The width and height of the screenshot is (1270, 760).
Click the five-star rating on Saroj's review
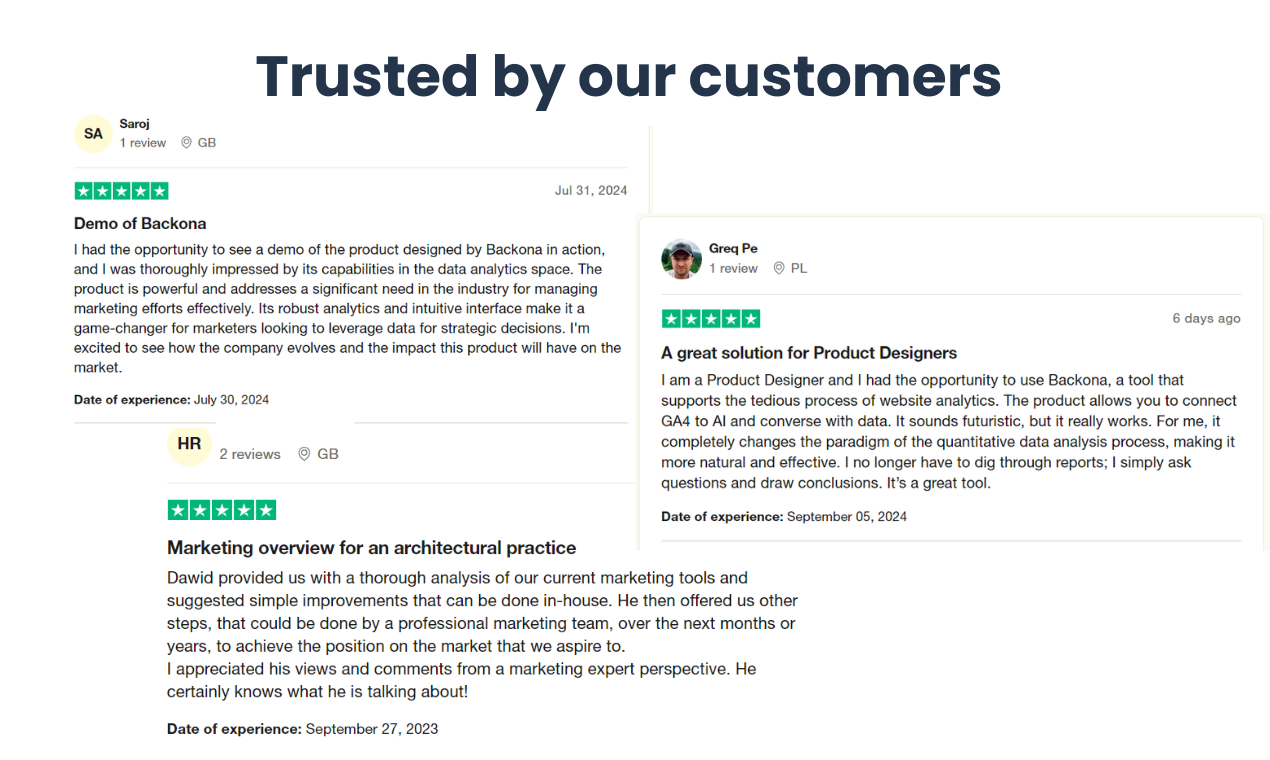click(x=121, y=191)
